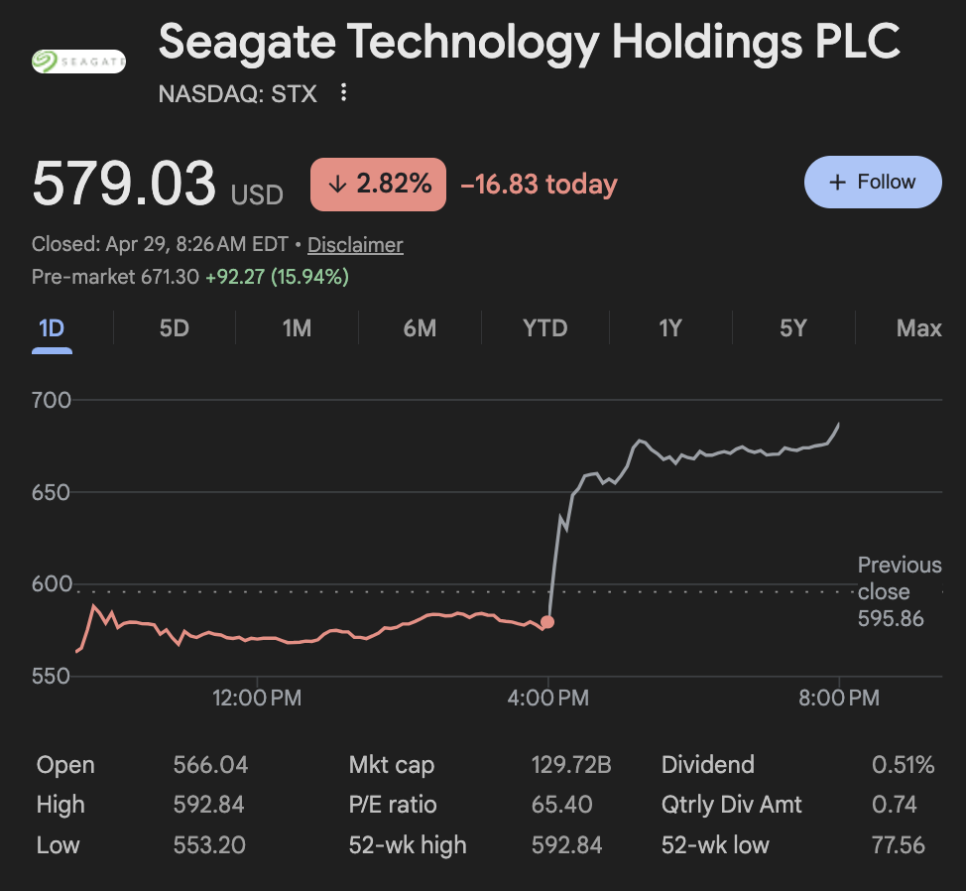Click the Dividend 0.51% value
The image size is (966, 891).
tap(902, 766)
